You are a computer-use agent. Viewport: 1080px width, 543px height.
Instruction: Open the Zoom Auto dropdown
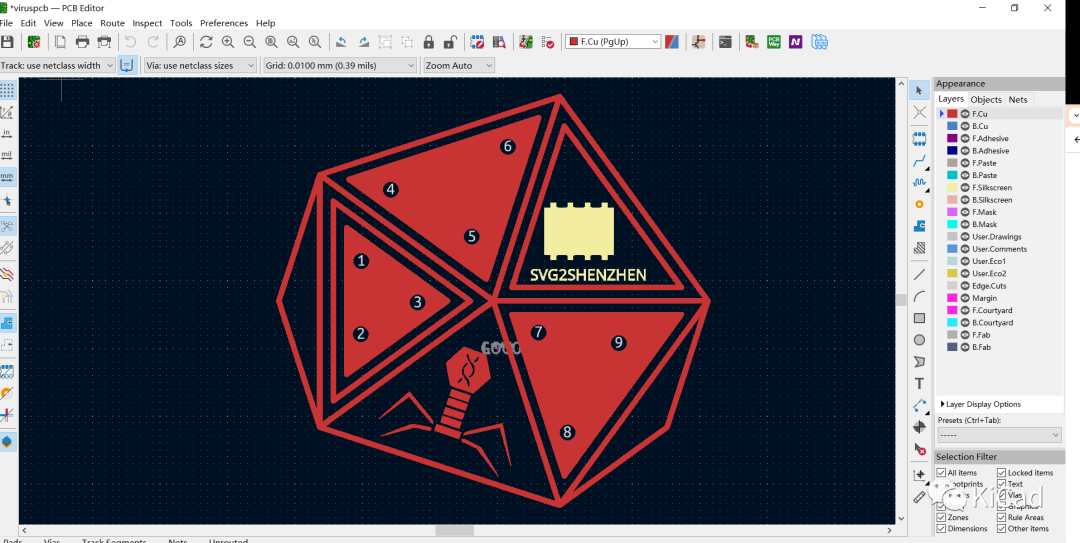point(459,65)
